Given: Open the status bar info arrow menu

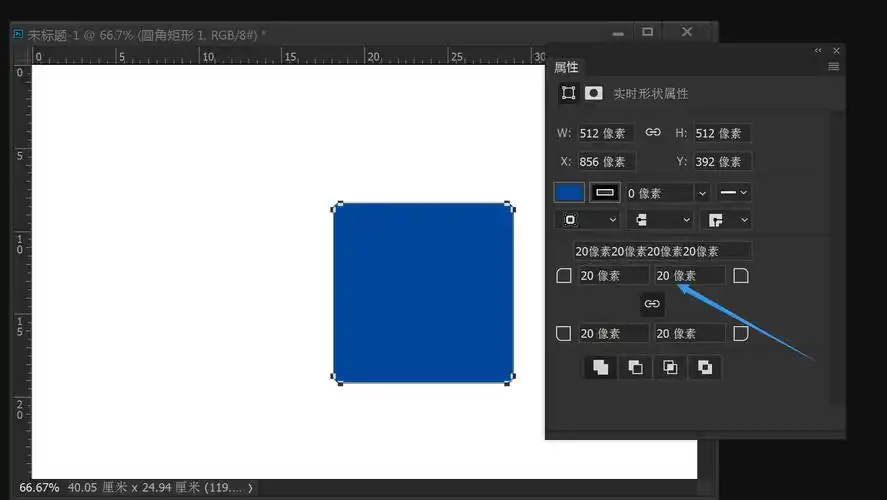Looking at the screenshot, I should 250,488.
